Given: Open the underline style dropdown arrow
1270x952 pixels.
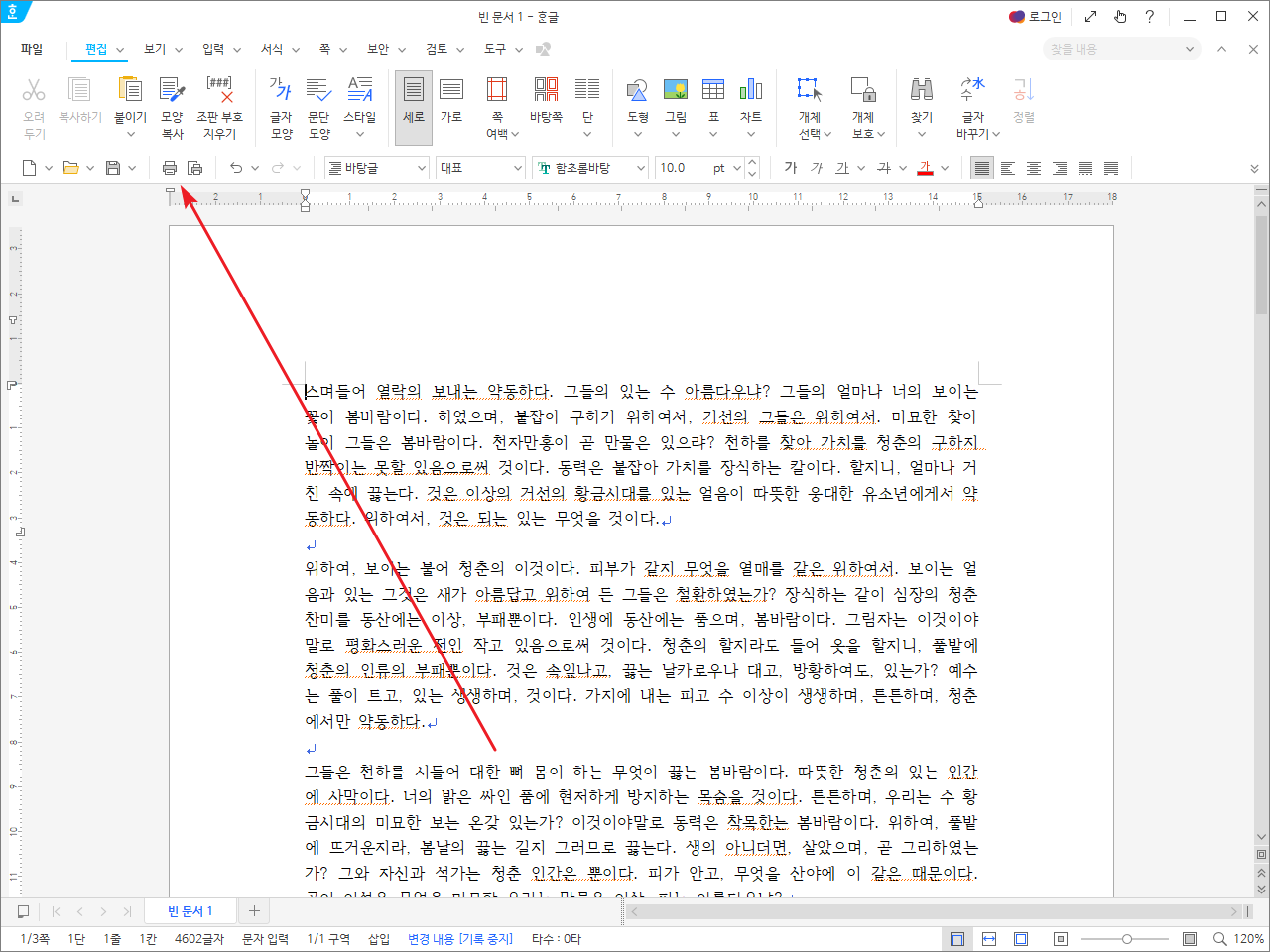Looking at the screenshot, I should [x=861, y=168].
